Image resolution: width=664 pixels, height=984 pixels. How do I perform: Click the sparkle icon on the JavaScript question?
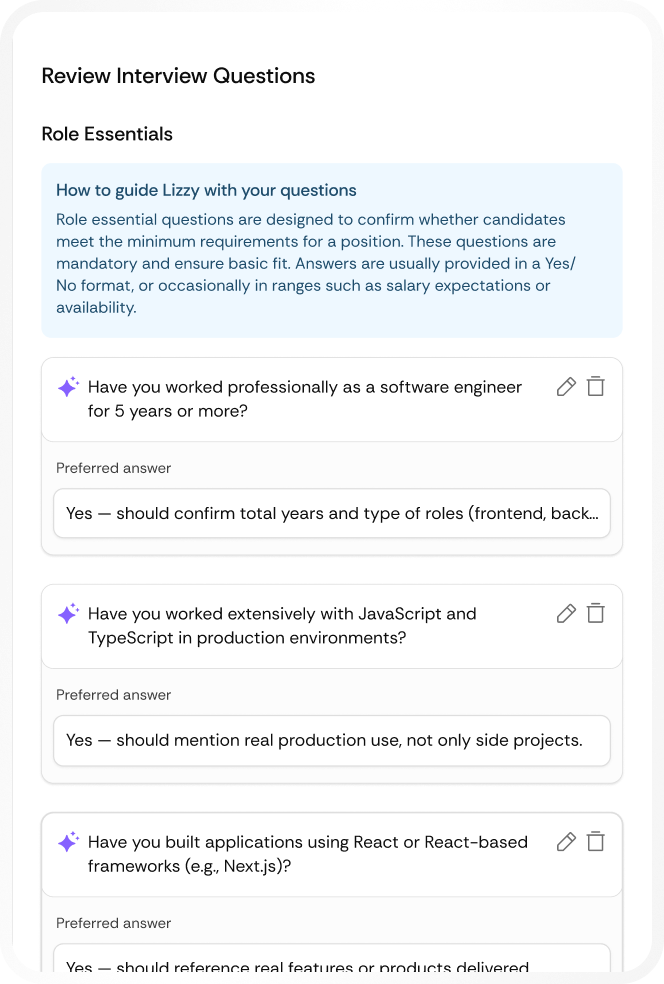pyautogui.click(x=67, y=613)
